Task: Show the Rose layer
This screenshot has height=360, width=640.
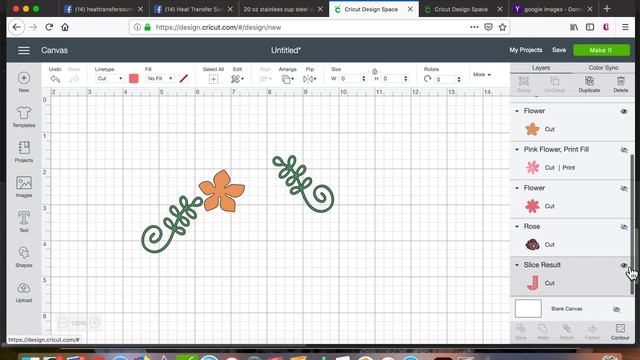Action: pyautogui.click(x=624, y=227)
